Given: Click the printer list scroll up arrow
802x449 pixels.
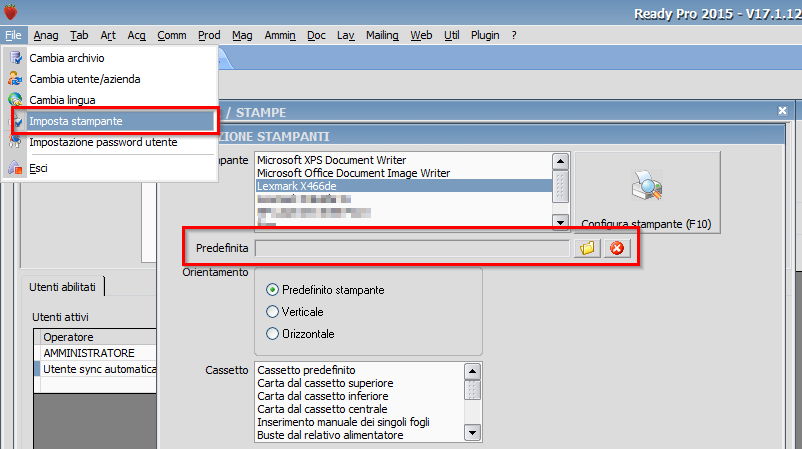Looking at the screenshot, I should click(x=560, y=162).
